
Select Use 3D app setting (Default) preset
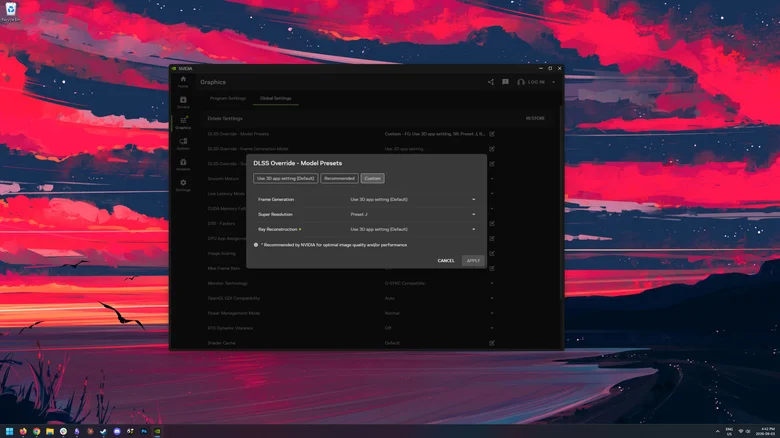coord(286,178)
